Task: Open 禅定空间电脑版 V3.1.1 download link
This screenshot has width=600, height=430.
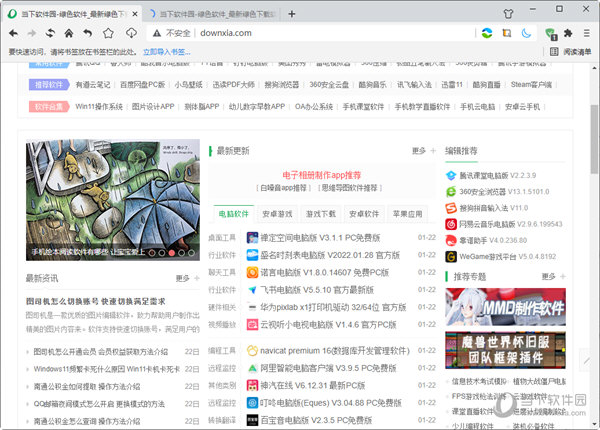Action: pyautogui.click(x=320, y=238)
